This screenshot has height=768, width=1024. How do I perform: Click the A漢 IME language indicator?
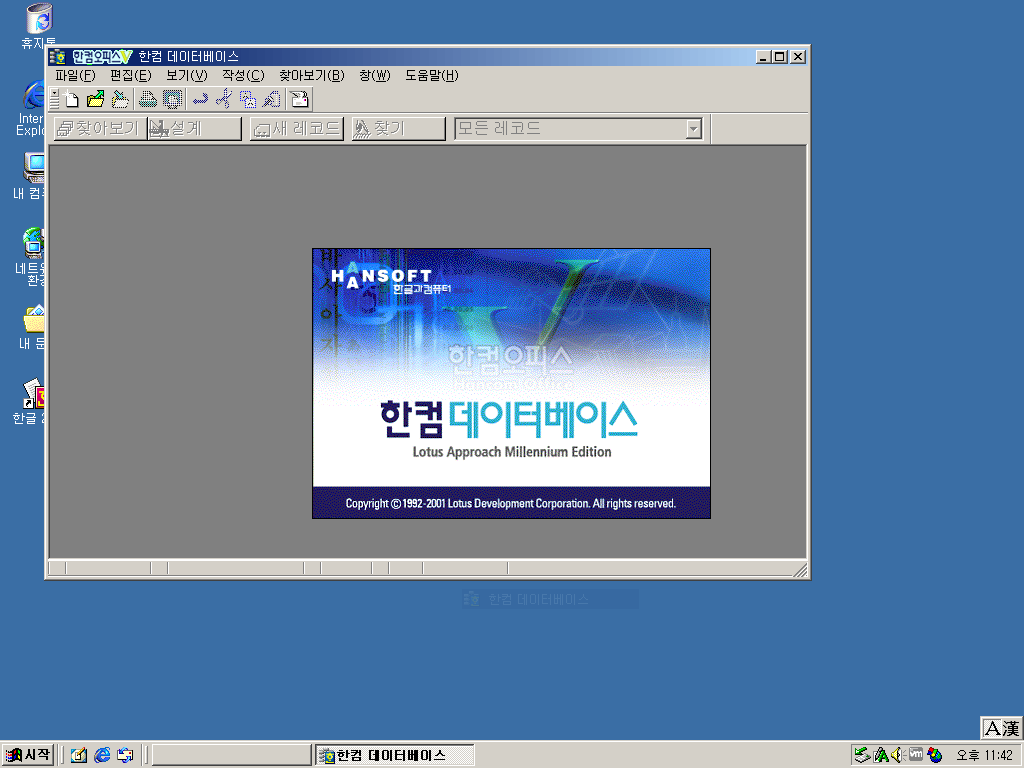point(1002,728)
